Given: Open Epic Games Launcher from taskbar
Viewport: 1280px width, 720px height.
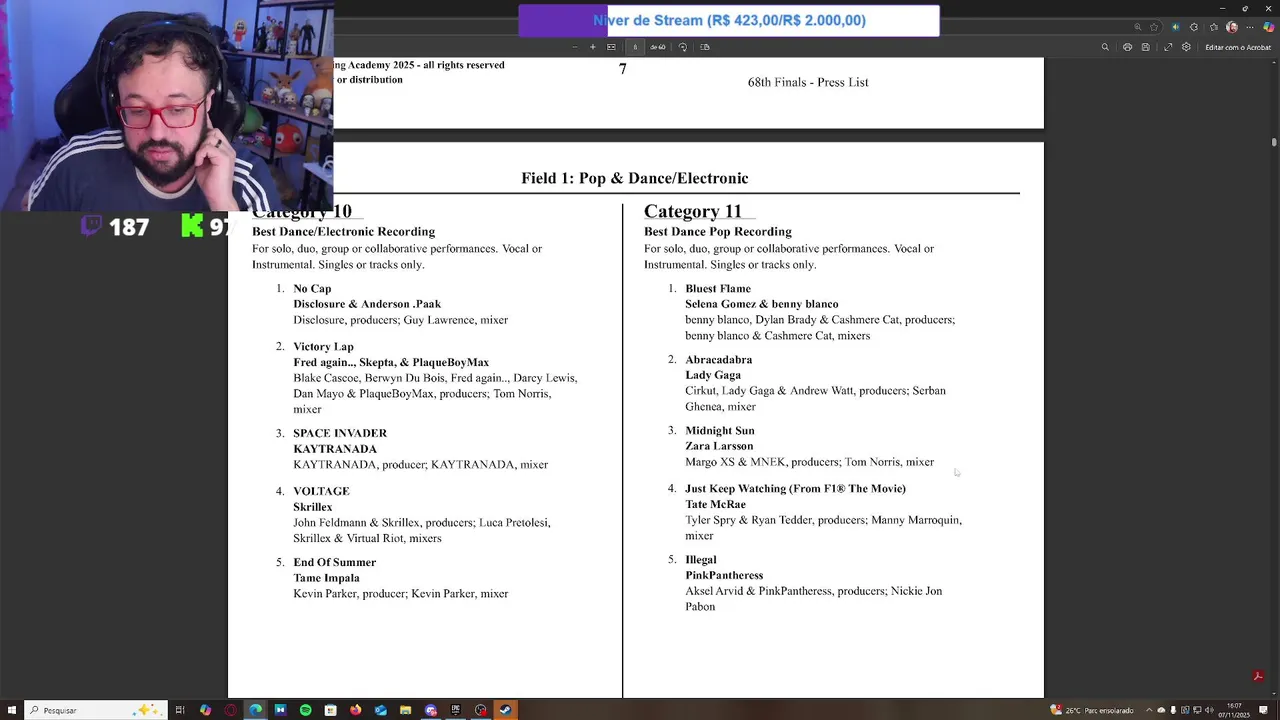Looking at the screenshot, I should pyautogui.click(x=455, y=710).
